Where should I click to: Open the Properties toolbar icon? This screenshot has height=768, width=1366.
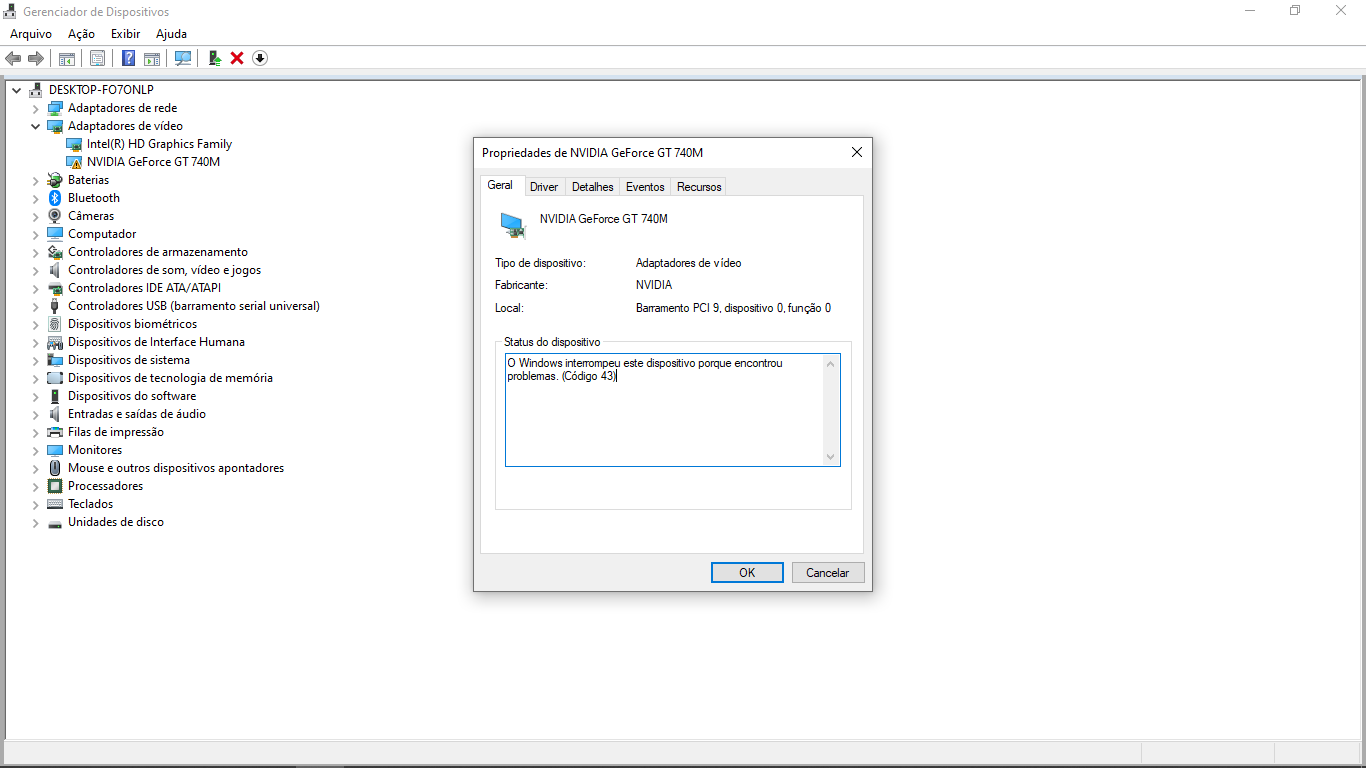tap(97, 58)
